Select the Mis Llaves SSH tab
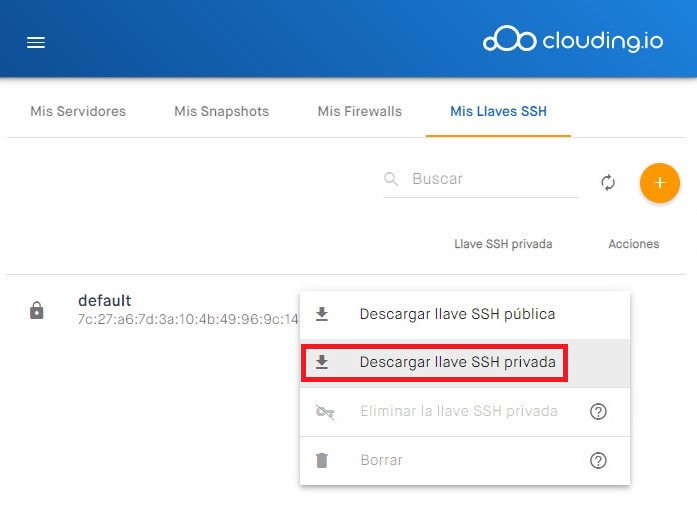Image resolution: width=697 pixels, height=507 pixels. (498, 111)
